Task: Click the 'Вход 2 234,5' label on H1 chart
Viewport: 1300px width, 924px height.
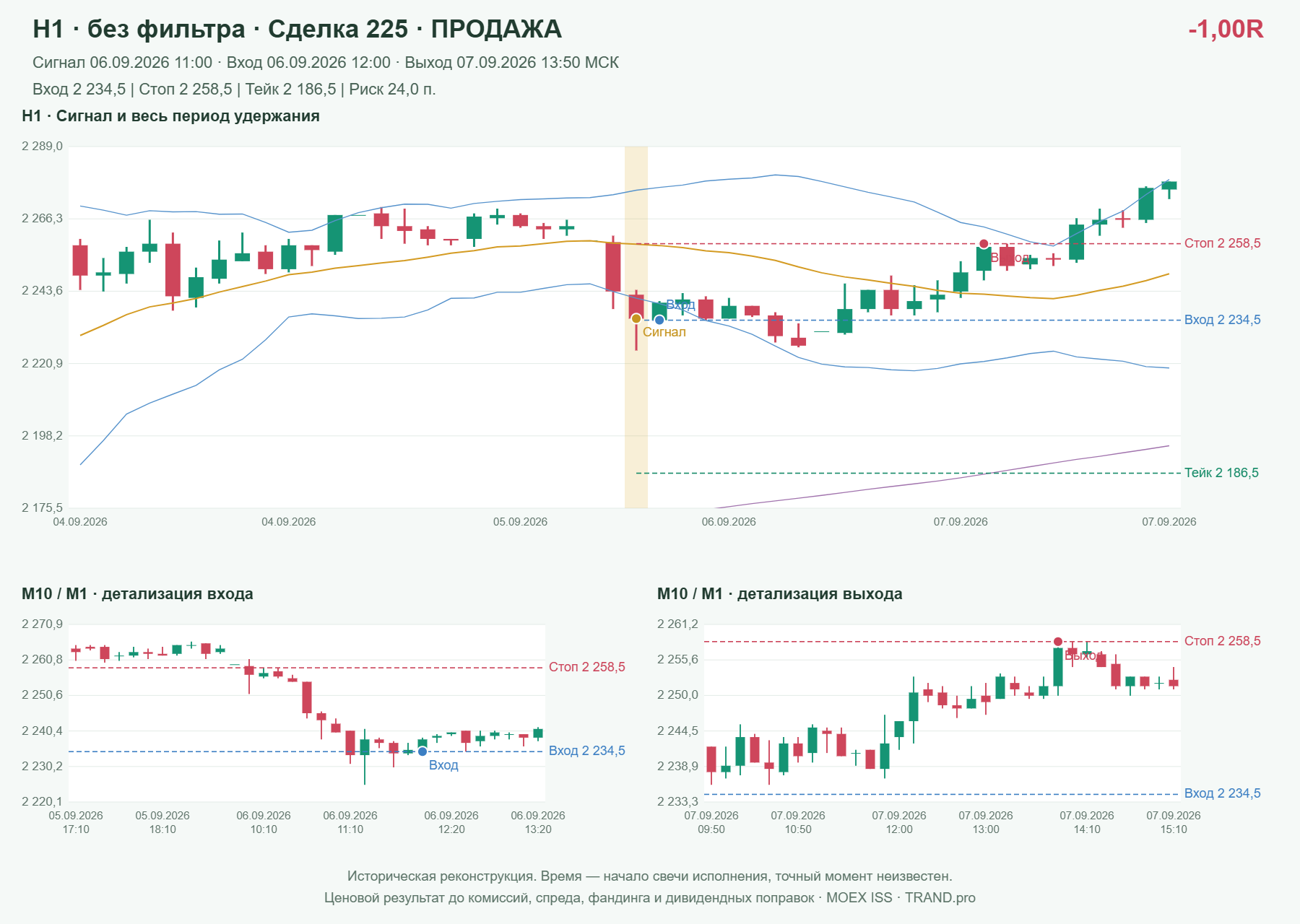Action: click(x=1223, y=320)
